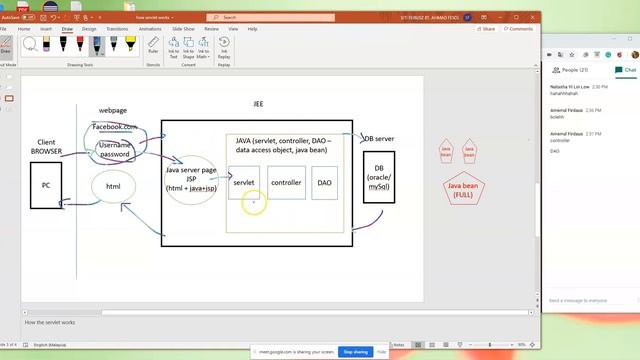This screenshot has height=360, width=640.
Task: Zoom in with the plus button
Action: 512,345
